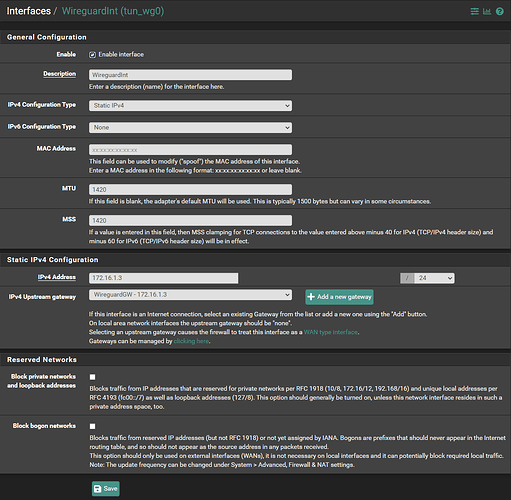Toggle the Enable interface checkbox
The width and height of the screenshot is (511, 500).
[x=92, y=55]
